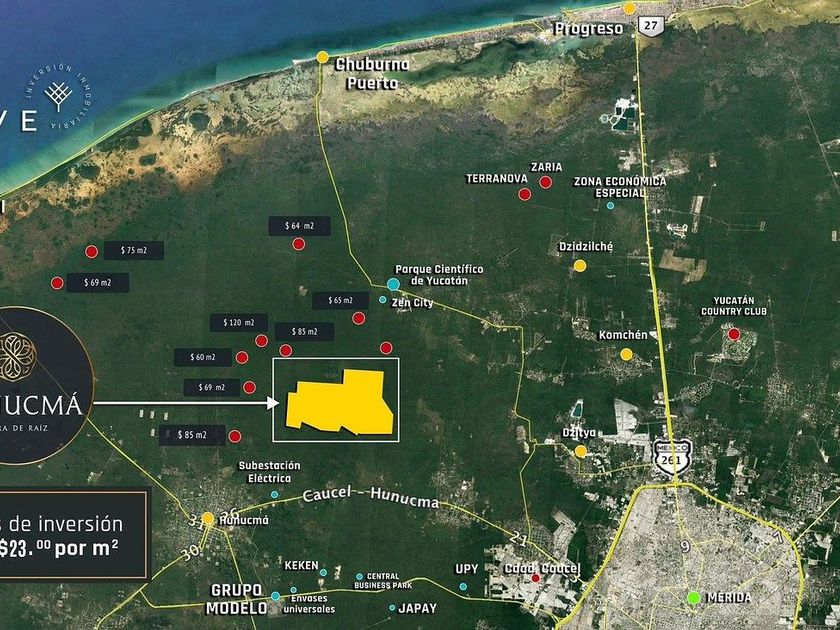
Task: Select the KEKEN label
Action: (301, 565)
